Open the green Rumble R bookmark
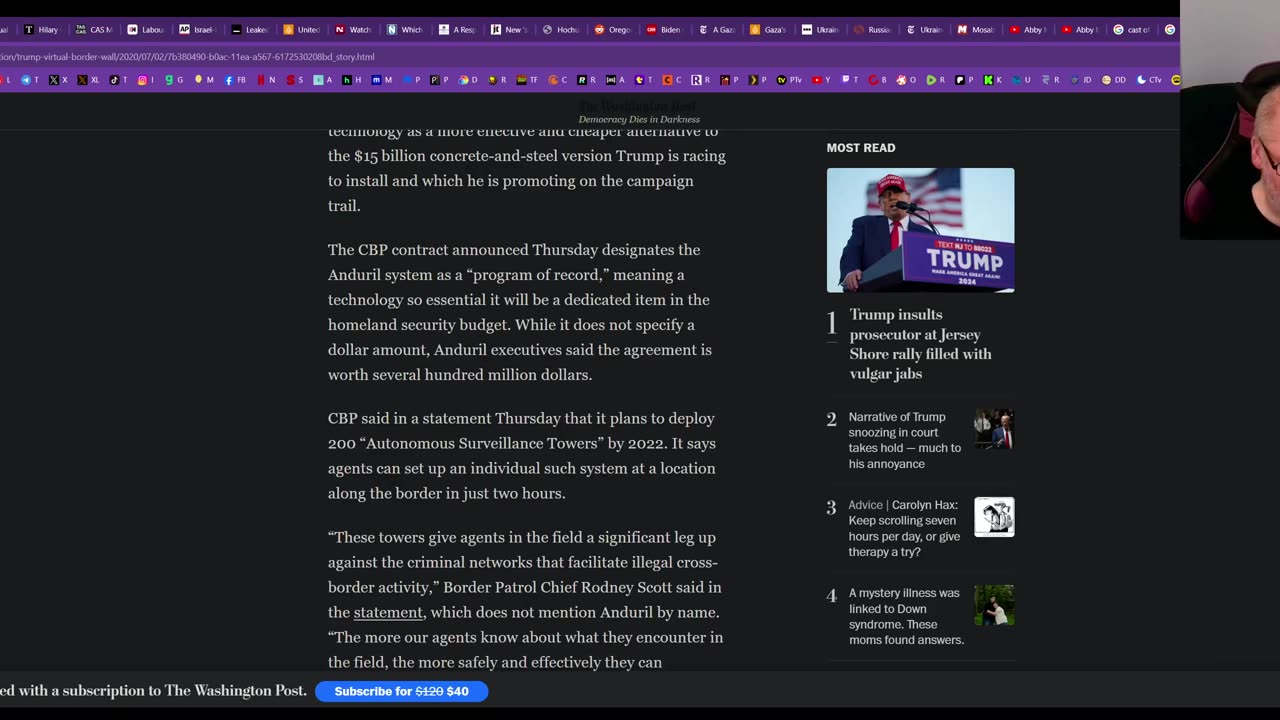 (x=935, y=80)
